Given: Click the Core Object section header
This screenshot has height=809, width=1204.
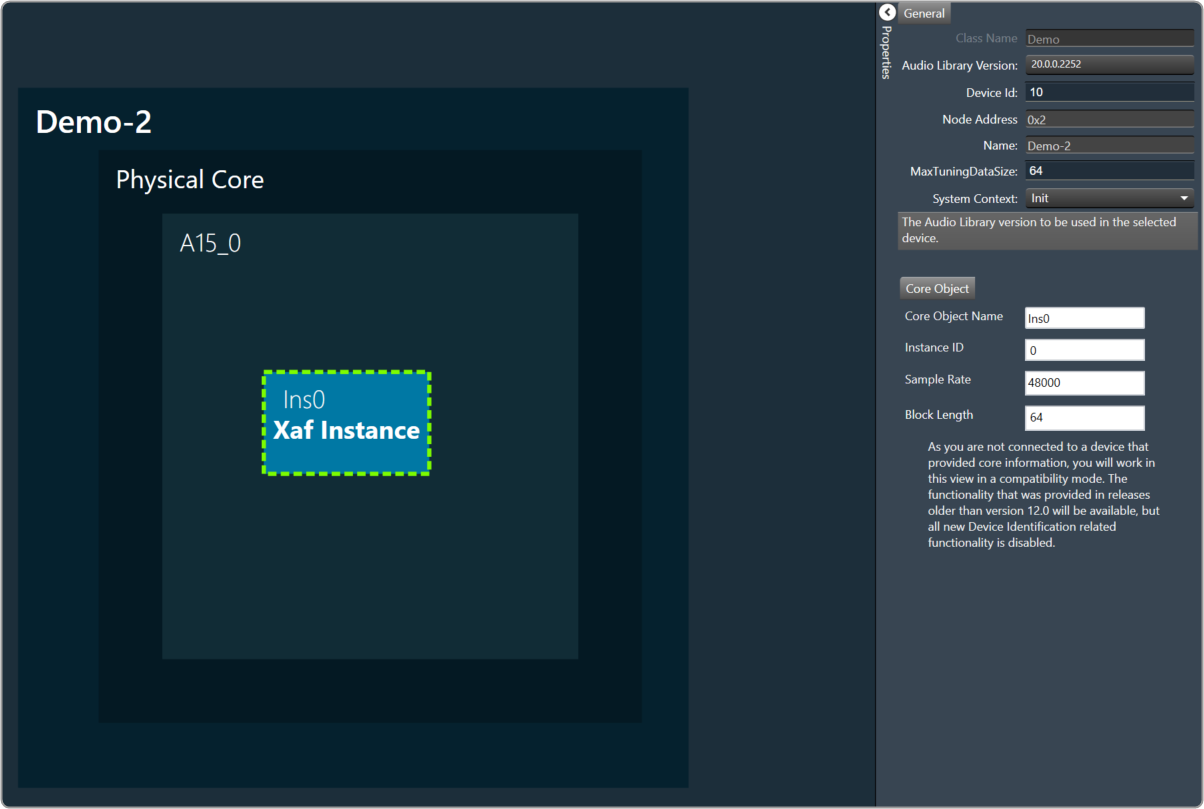Looking at the screenshot, I should click(x=937, y=288).
